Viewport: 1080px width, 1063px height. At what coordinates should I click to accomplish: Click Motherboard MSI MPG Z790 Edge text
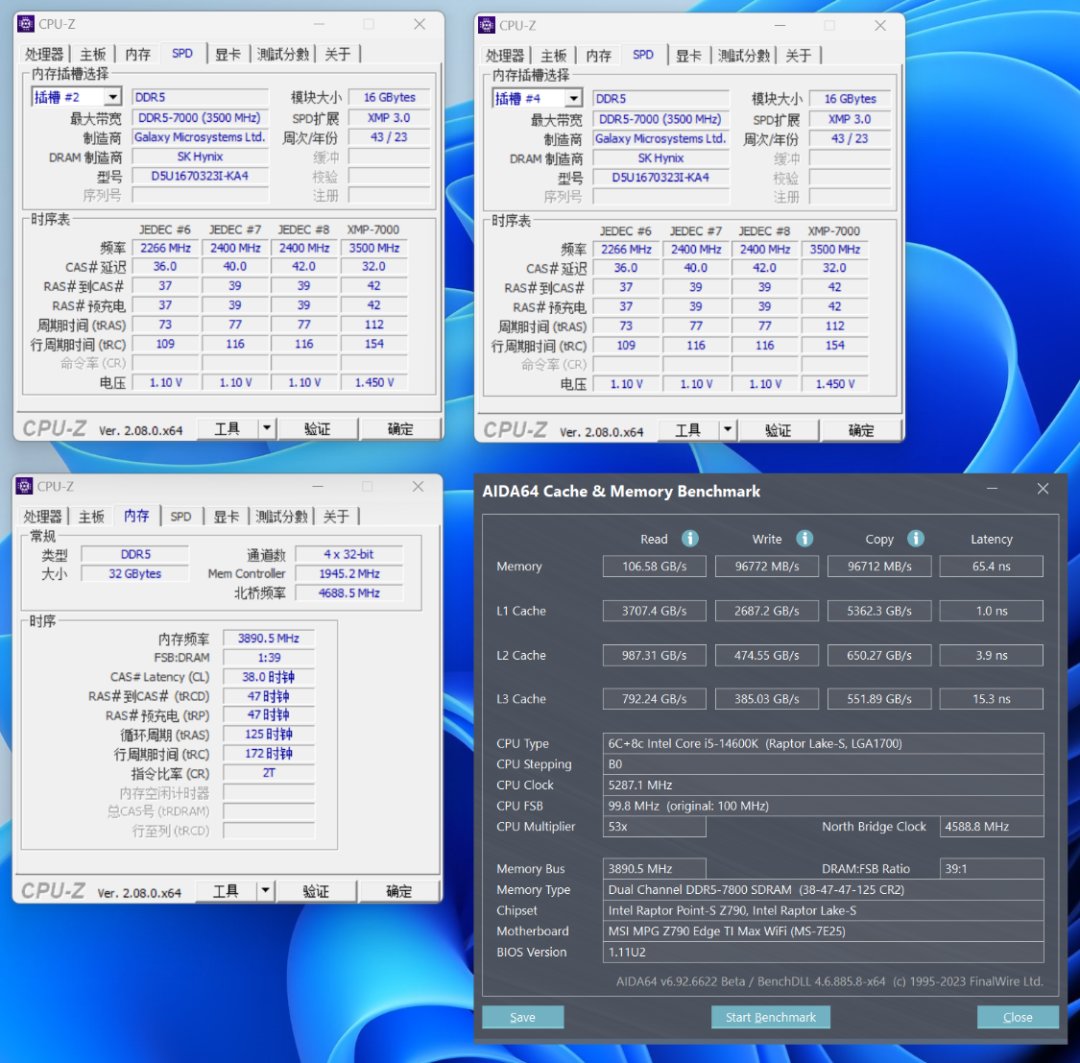pyautogui.click(x=823, y=931)
